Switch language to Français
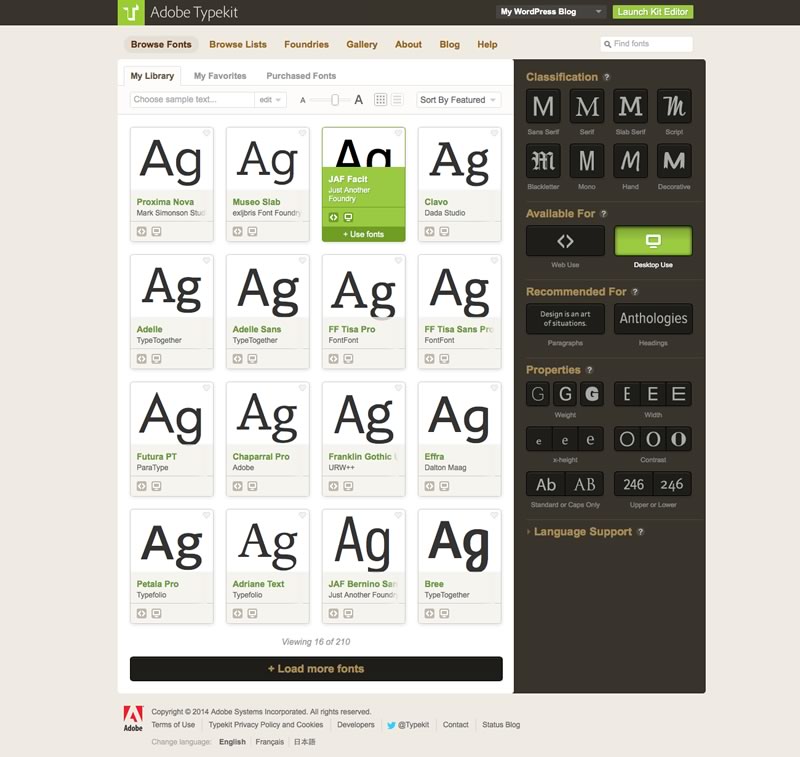The width and height of the screenshot is (800, 757). pyautogui.click(x=269, y=742)
